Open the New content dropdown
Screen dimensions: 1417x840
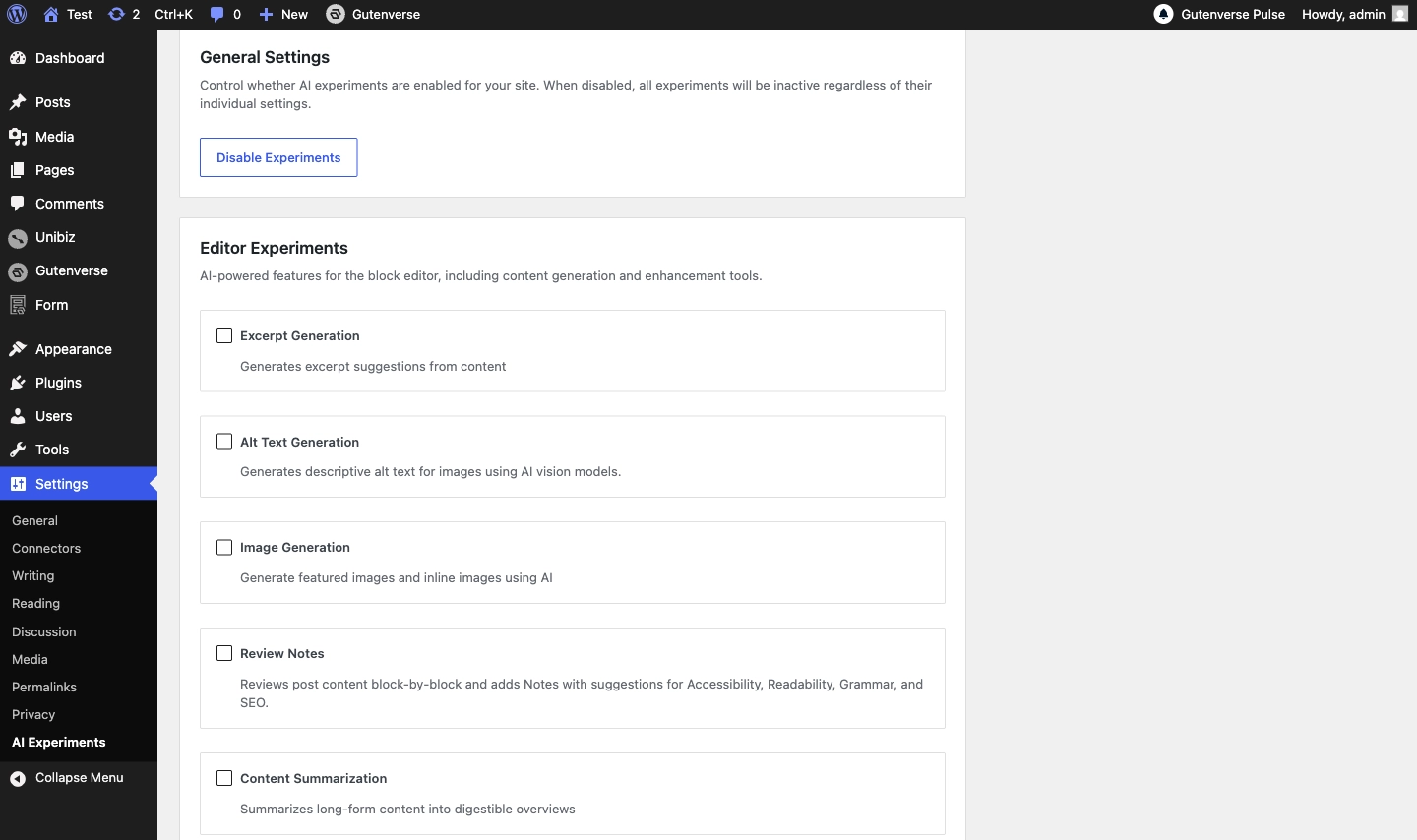point(283,14)
